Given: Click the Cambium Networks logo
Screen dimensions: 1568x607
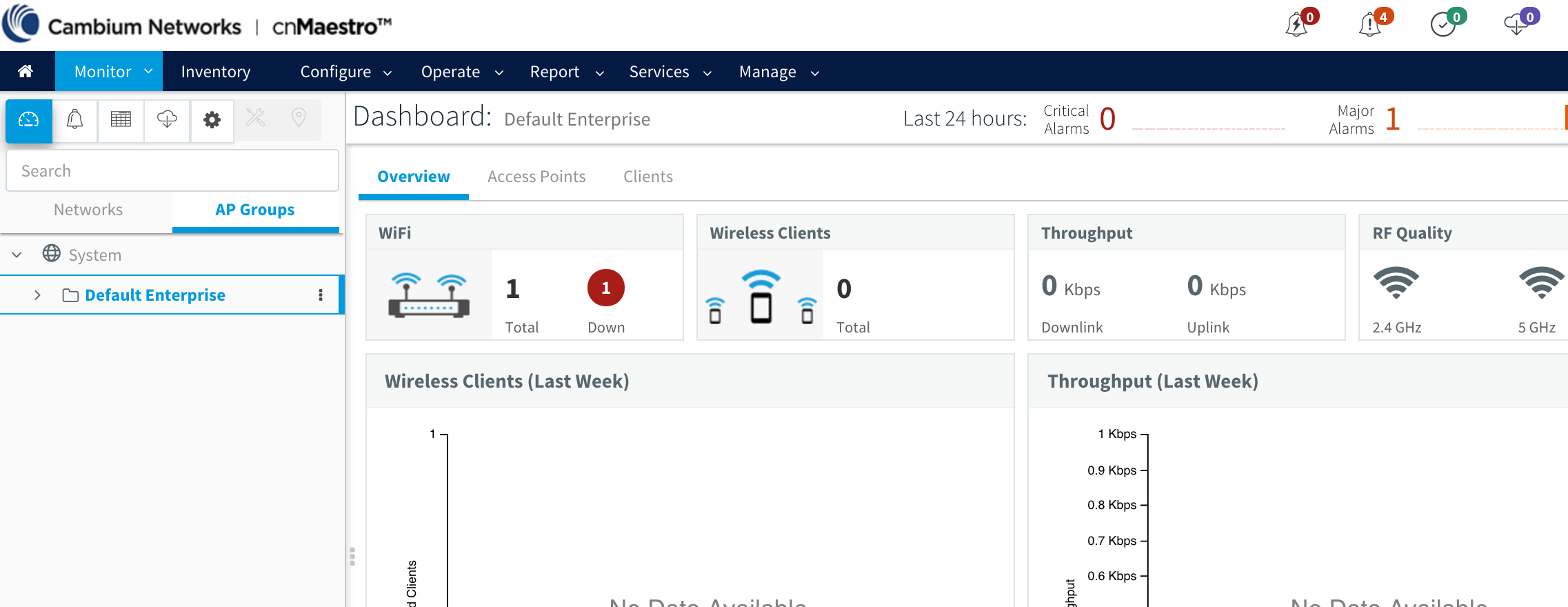Looking at the screenshot, I should (121, 25).
